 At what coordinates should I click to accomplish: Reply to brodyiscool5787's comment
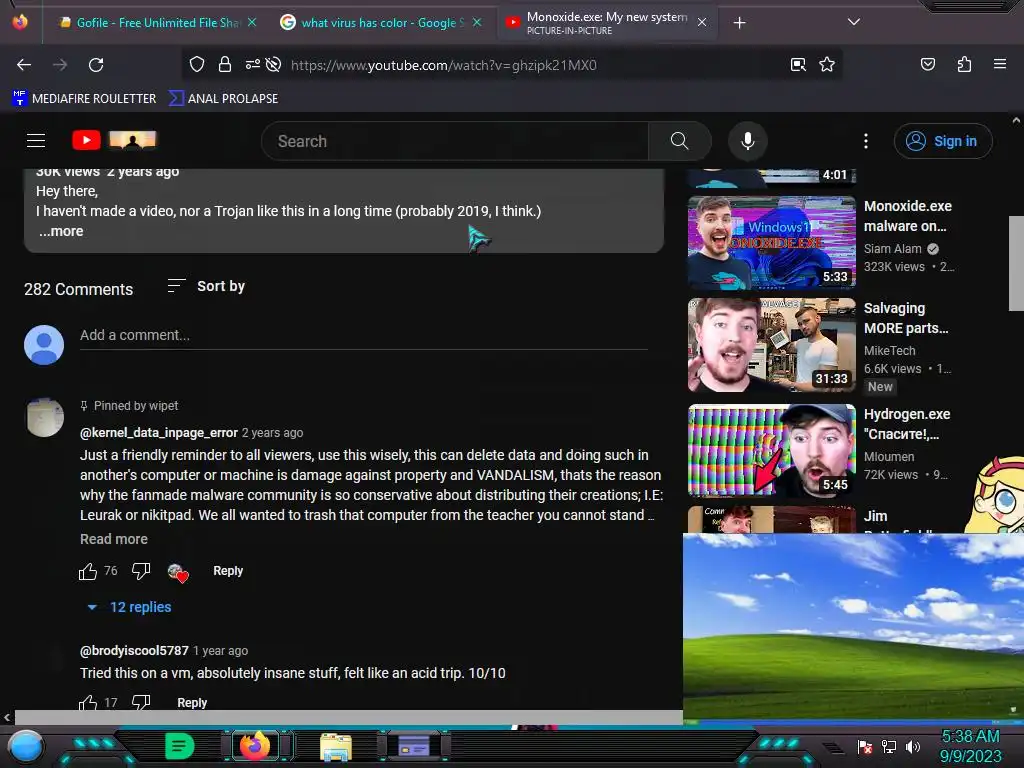coord(192,702)
